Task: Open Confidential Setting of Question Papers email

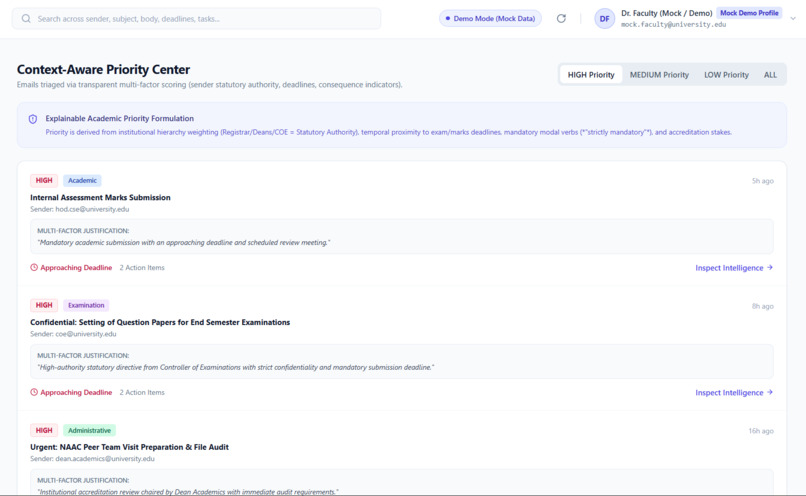Action: click(x=160, y=322)
